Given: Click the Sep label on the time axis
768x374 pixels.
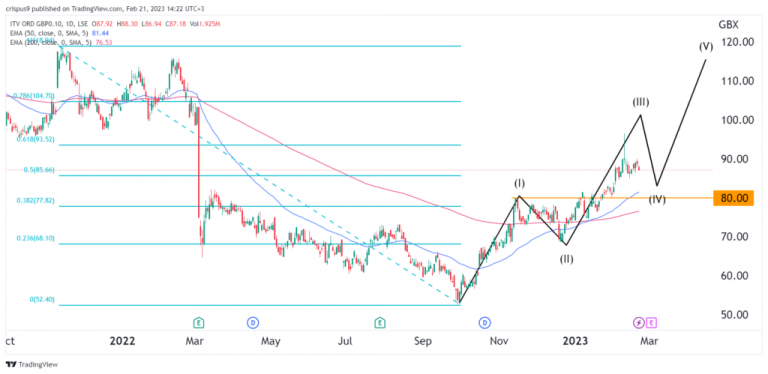Looking at the screenshot, I should pyautogui.click(x=423, y=341).
